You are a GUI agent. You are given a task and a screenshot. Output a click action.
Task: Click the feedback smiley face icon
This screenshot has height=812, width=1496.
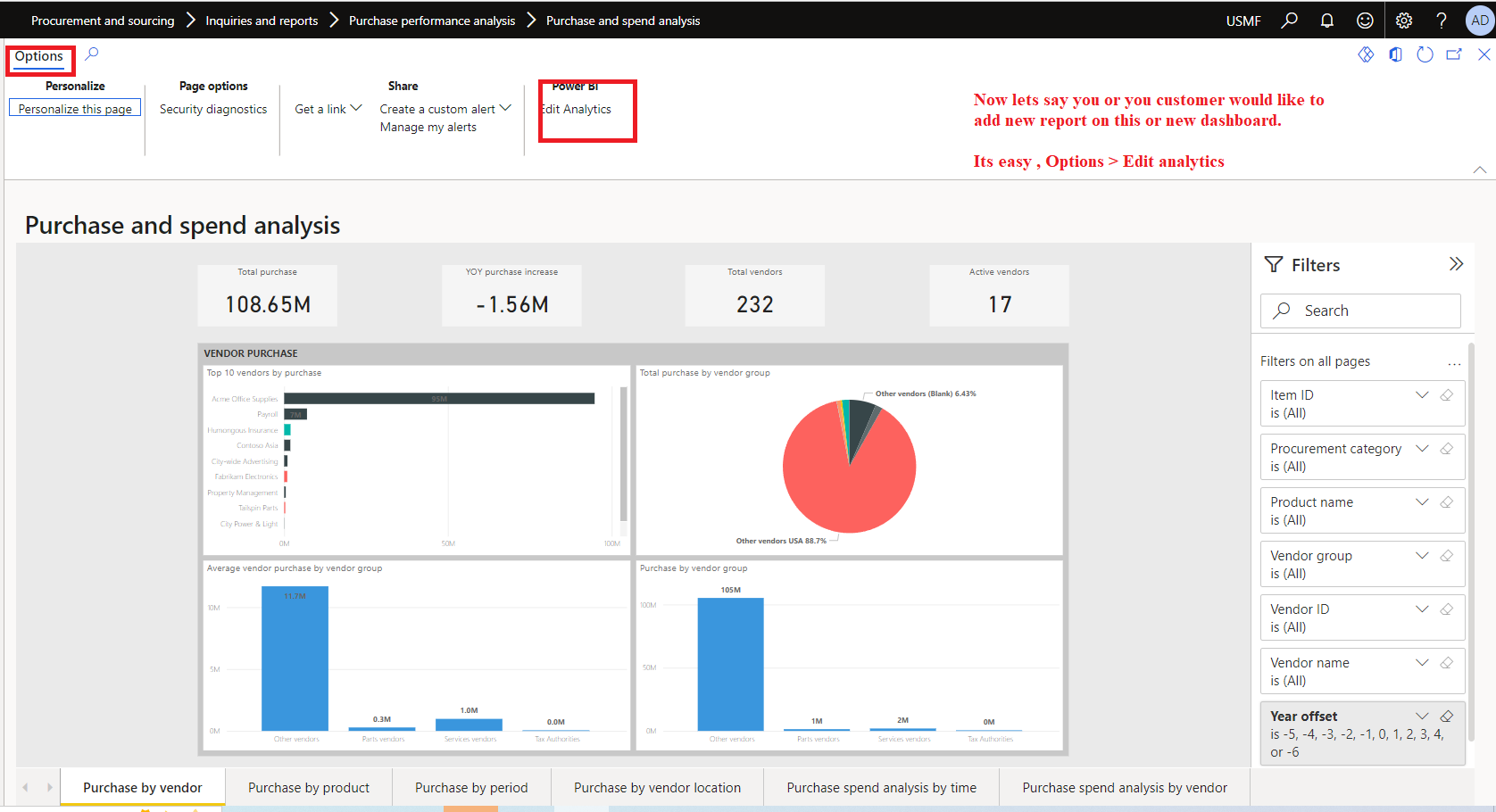tap(1365, 20)
